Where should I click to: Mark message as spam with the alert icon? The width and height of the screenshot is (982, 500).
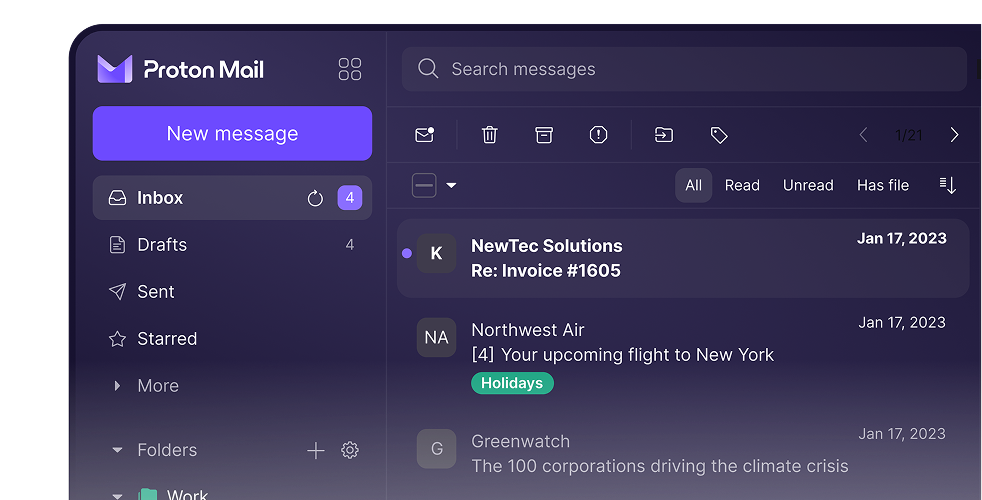(598, 135)
